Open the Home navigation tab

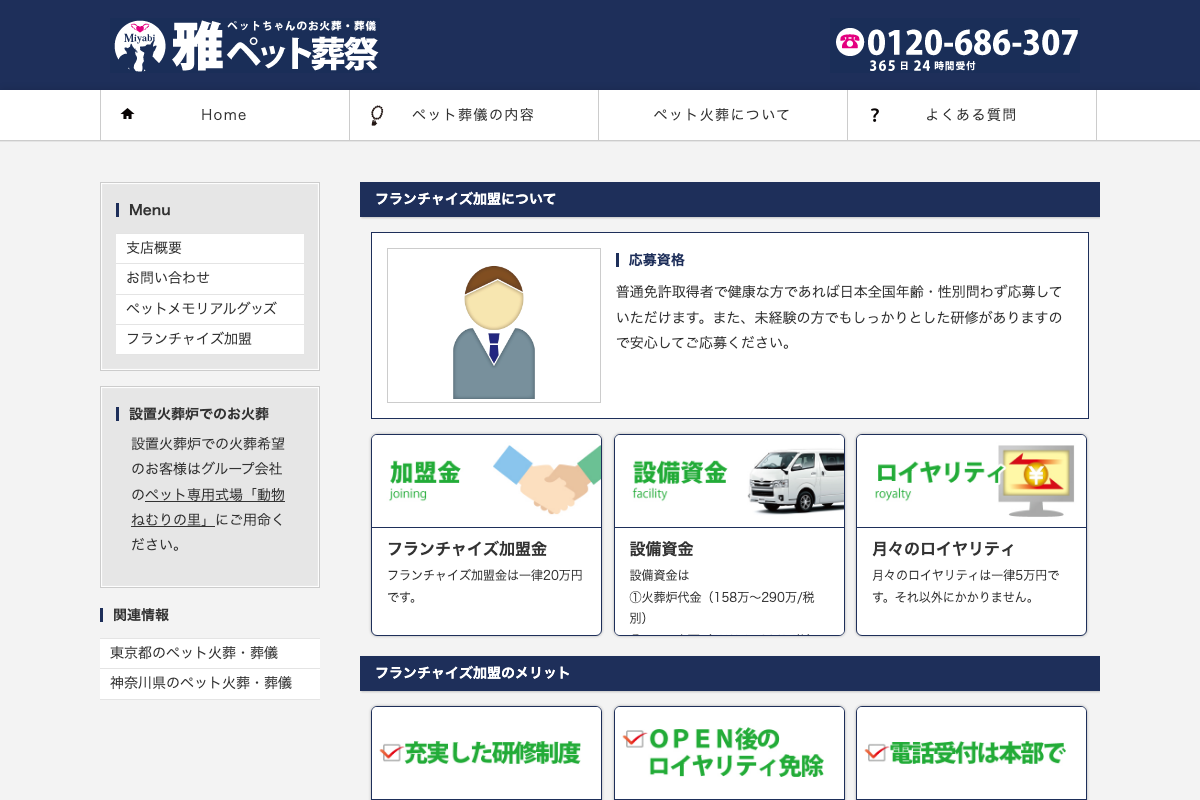pyautogui.click(x=225, y=115)
